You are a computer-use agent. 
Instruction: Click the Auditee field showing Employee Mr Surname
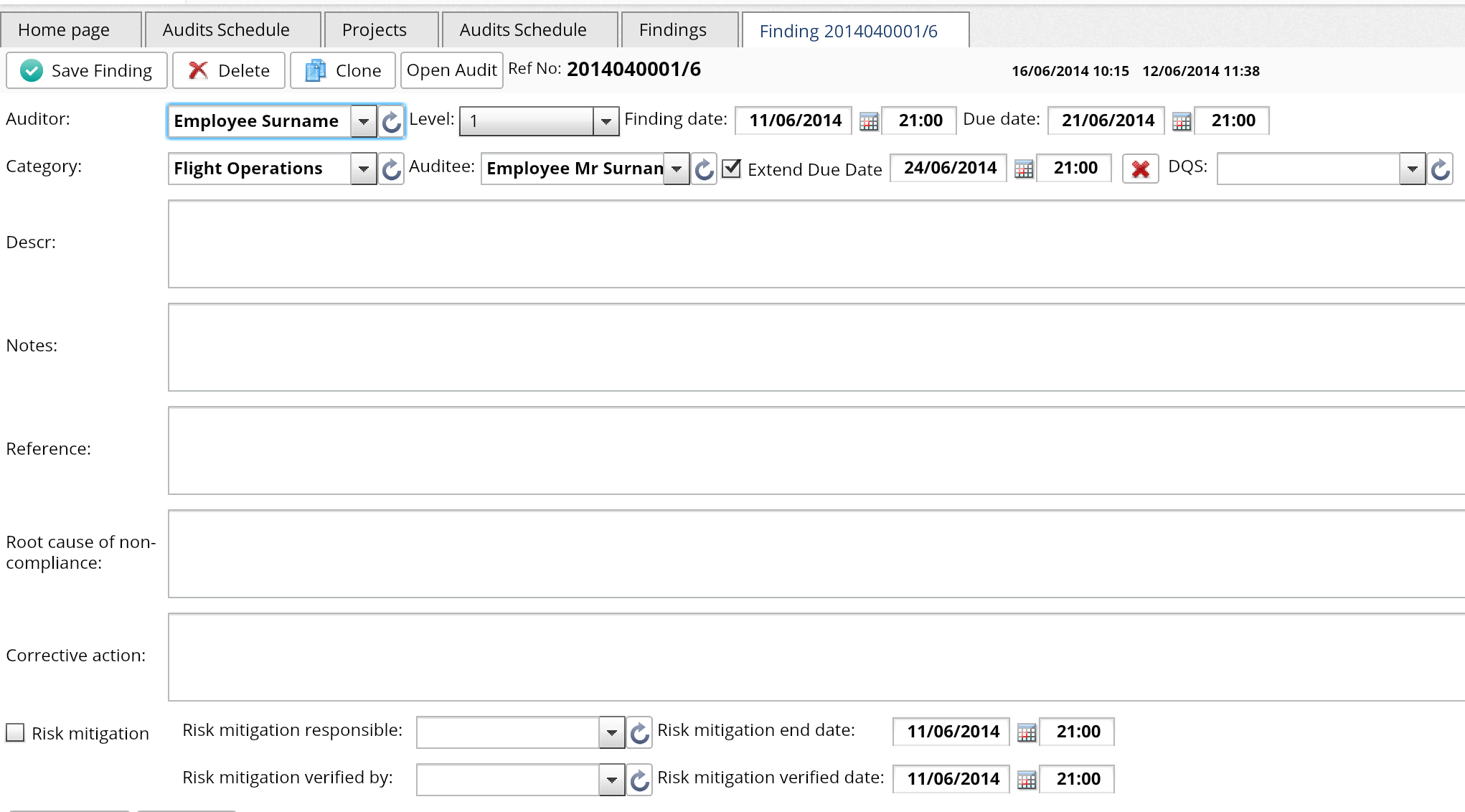pyautogui.click(x=573, y=169)
